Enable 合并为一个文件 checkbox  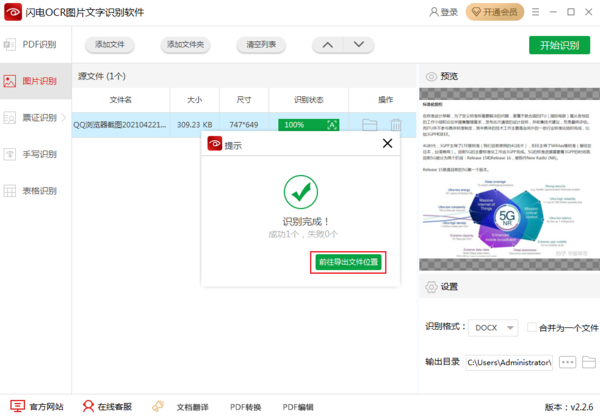[x=530, y=328]
